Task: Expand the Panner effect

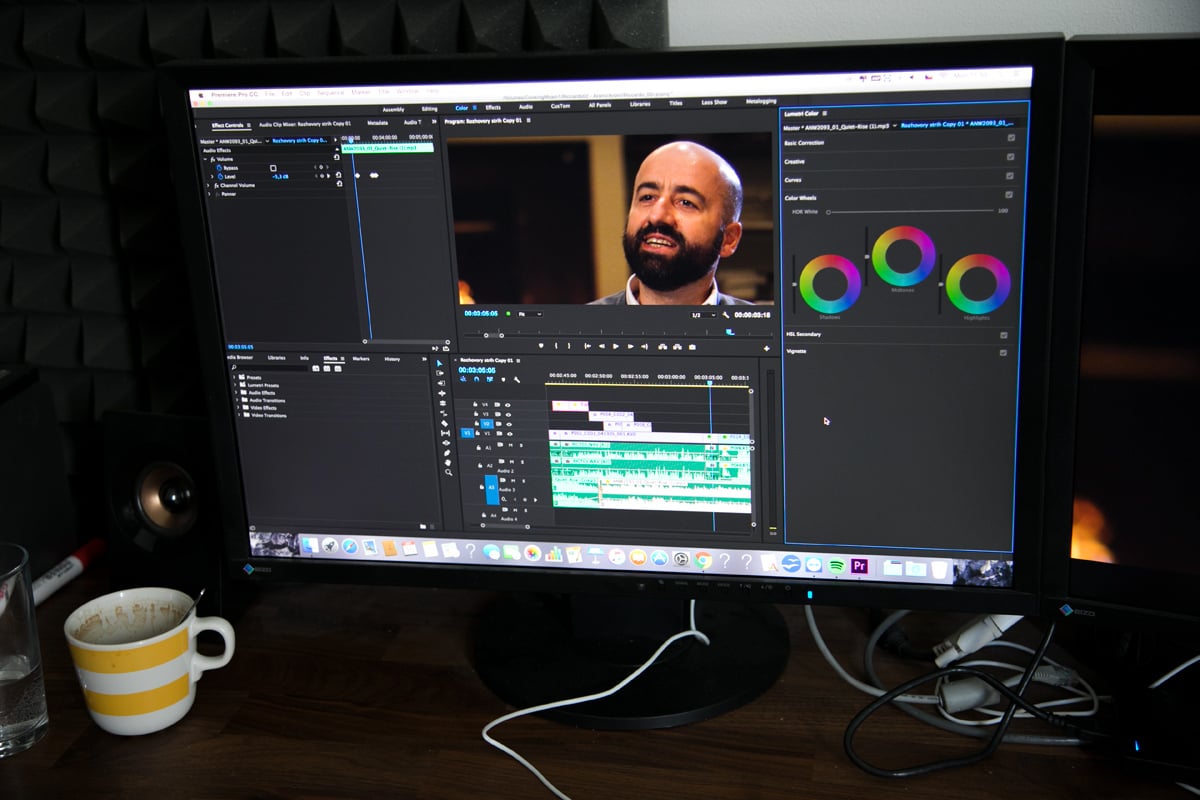Action: (x=209, y=194)
